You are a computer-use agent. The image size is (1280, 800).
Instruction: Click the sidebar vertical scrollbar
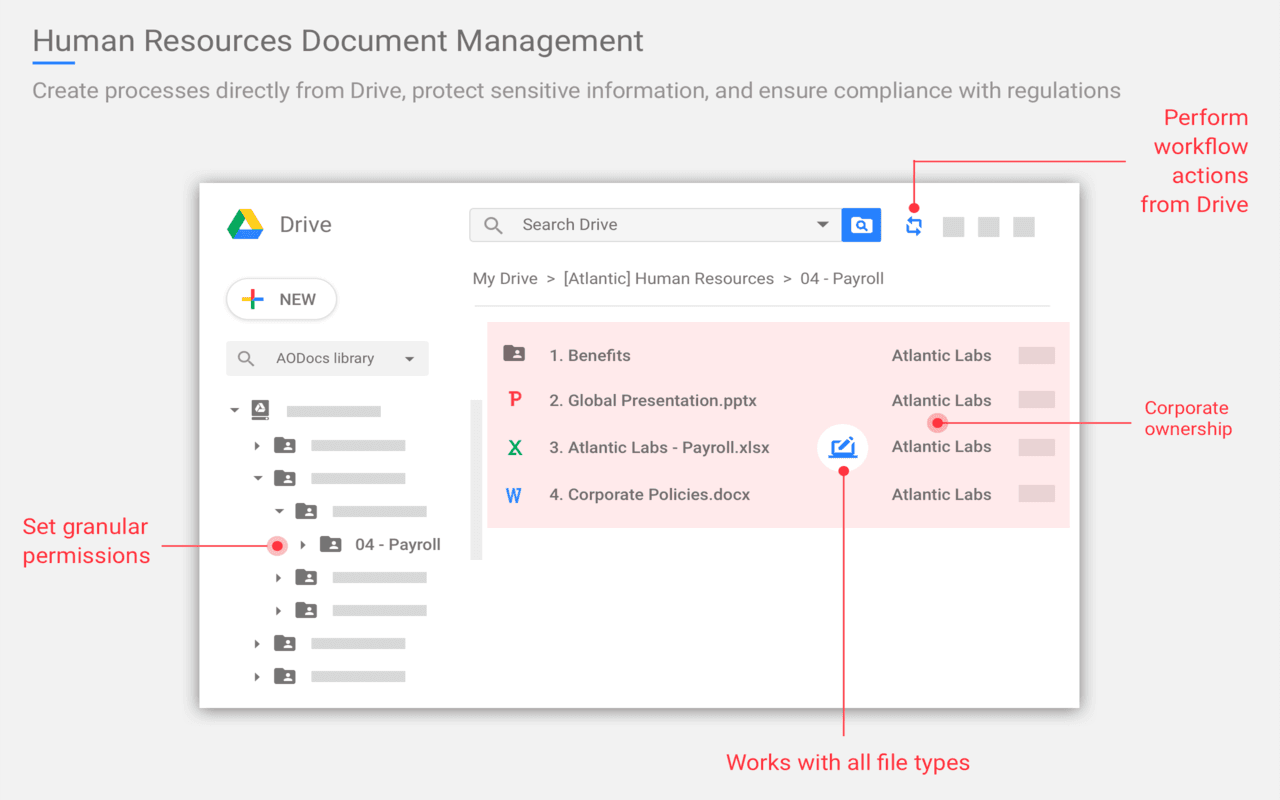[476, 480]
